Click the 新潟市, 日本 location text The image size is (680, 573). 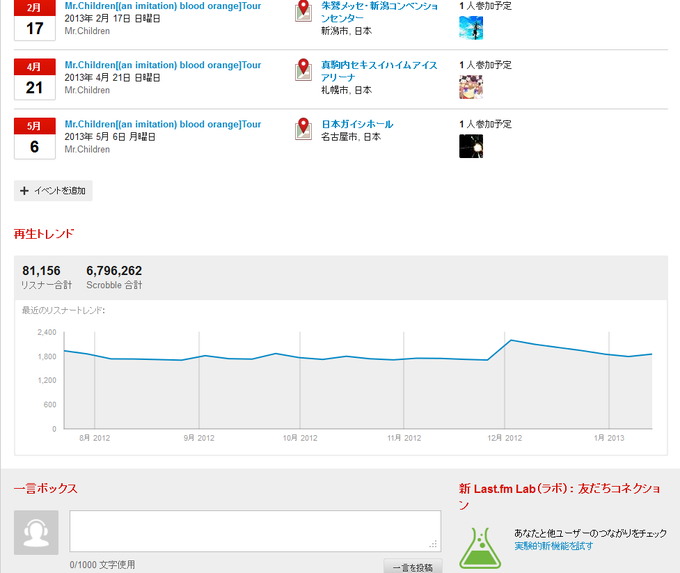pos(346,31)
